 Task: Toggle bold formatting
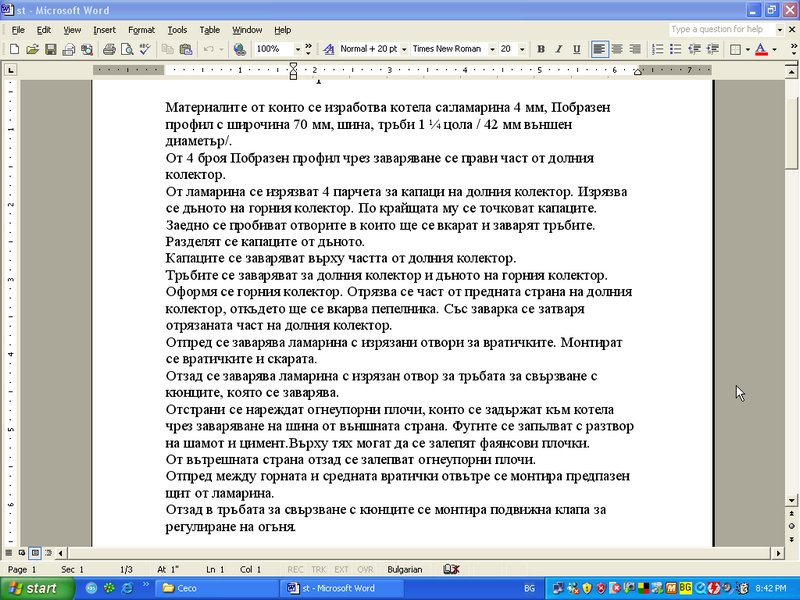(540, 48)
